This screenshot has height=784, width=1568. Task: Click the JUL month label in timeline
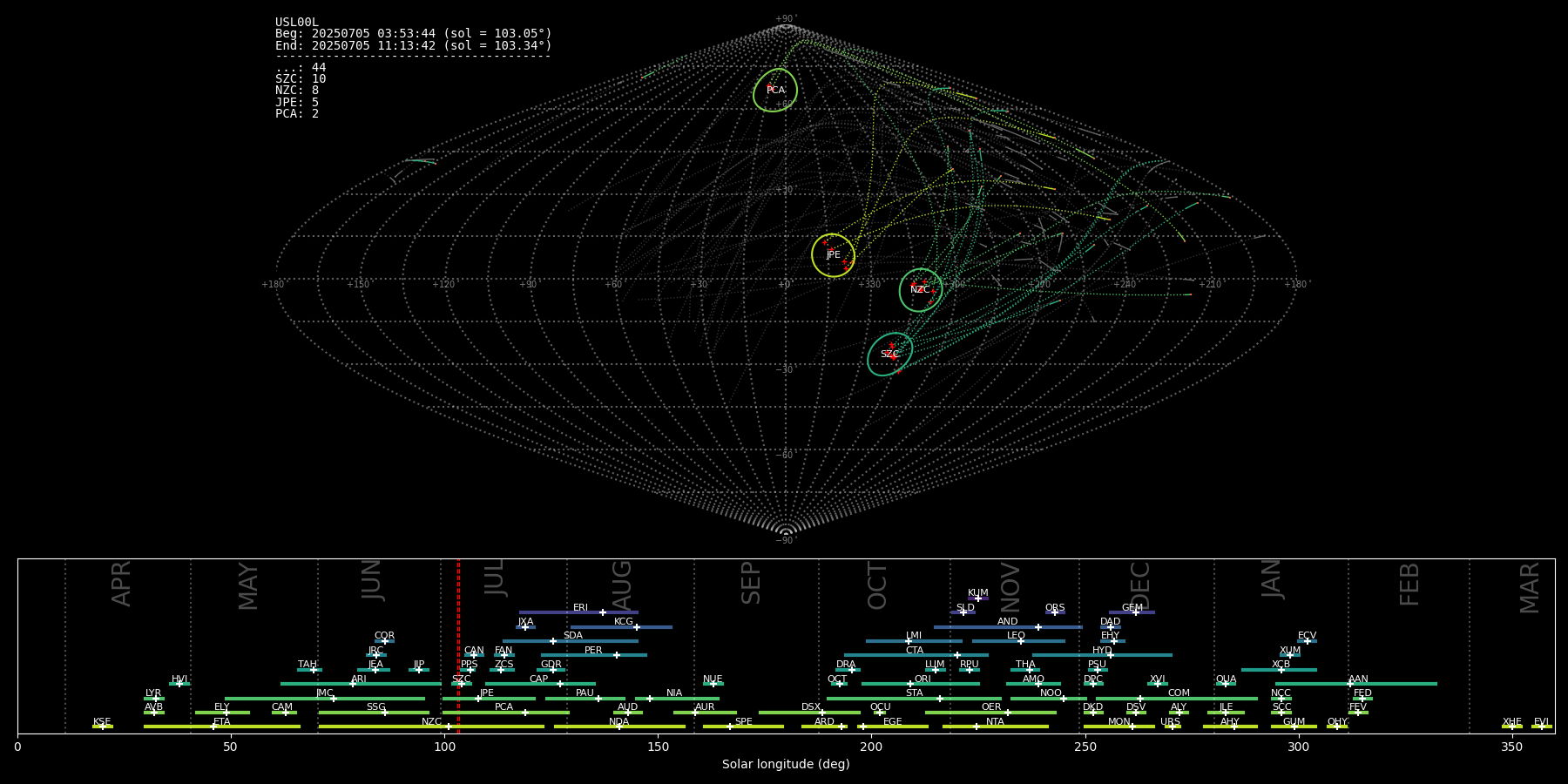click(494, 578)
